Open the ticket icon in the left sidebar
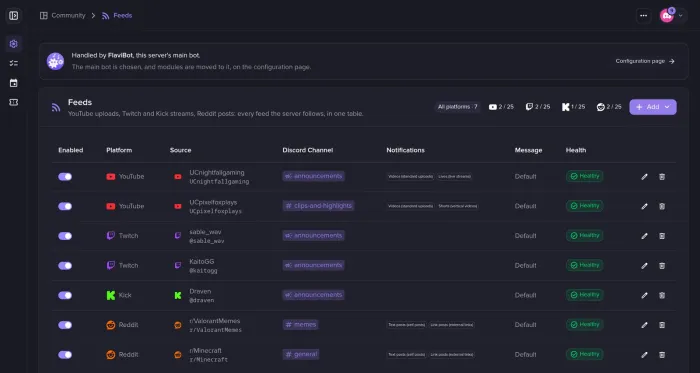Viewport: 700px width, 373px height. point(14,103)
